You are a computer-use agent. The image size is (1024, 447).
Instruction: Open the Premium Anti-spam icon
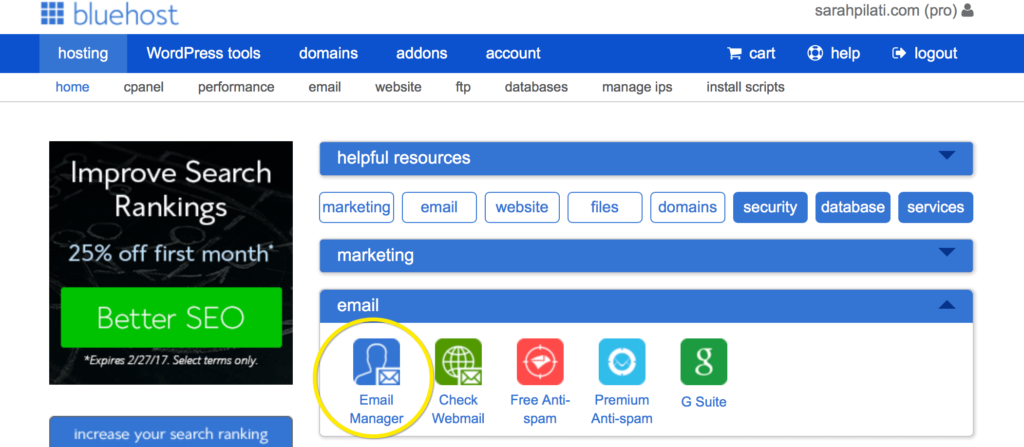click(622, 361)
